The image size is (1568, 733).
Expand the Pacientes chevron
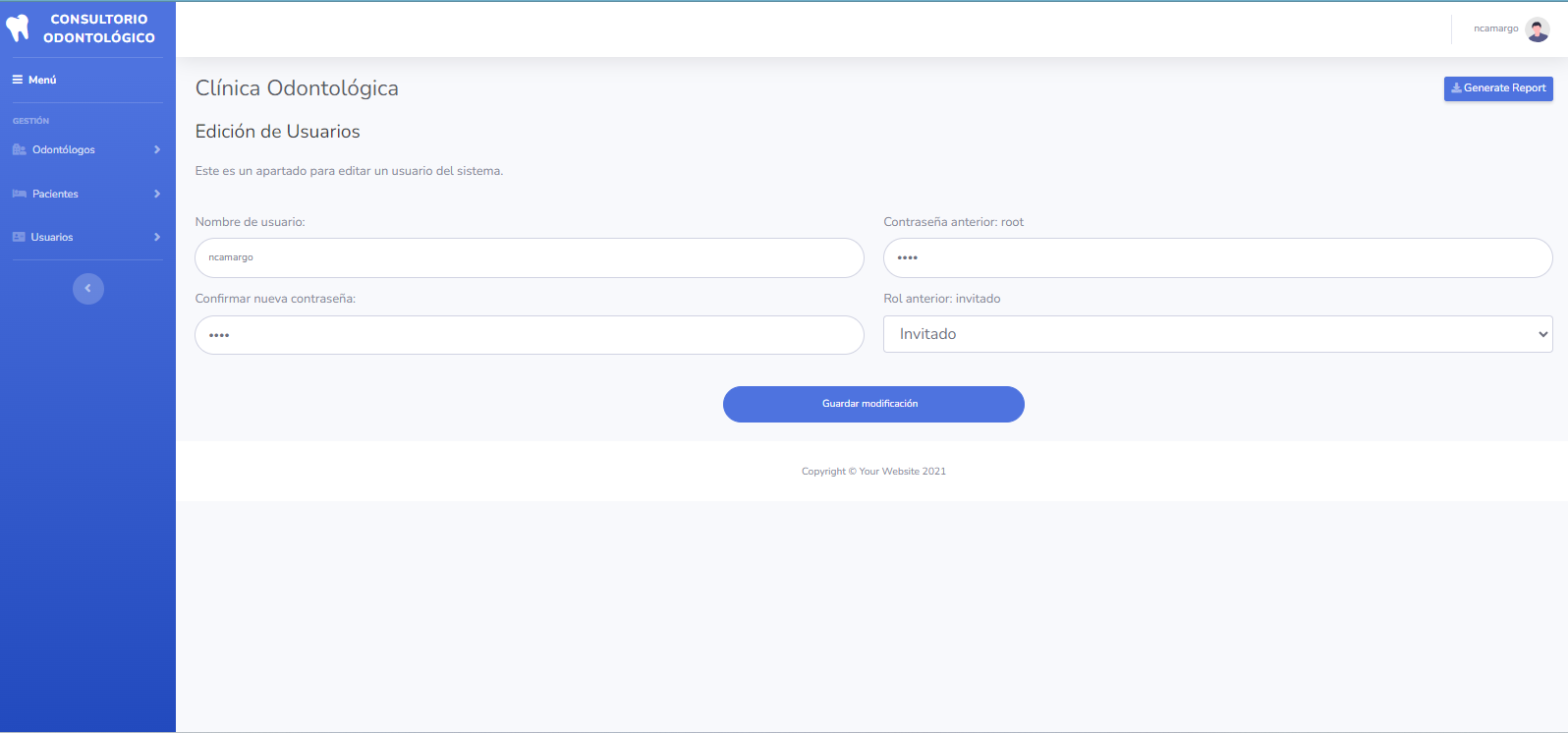[157, 194]
